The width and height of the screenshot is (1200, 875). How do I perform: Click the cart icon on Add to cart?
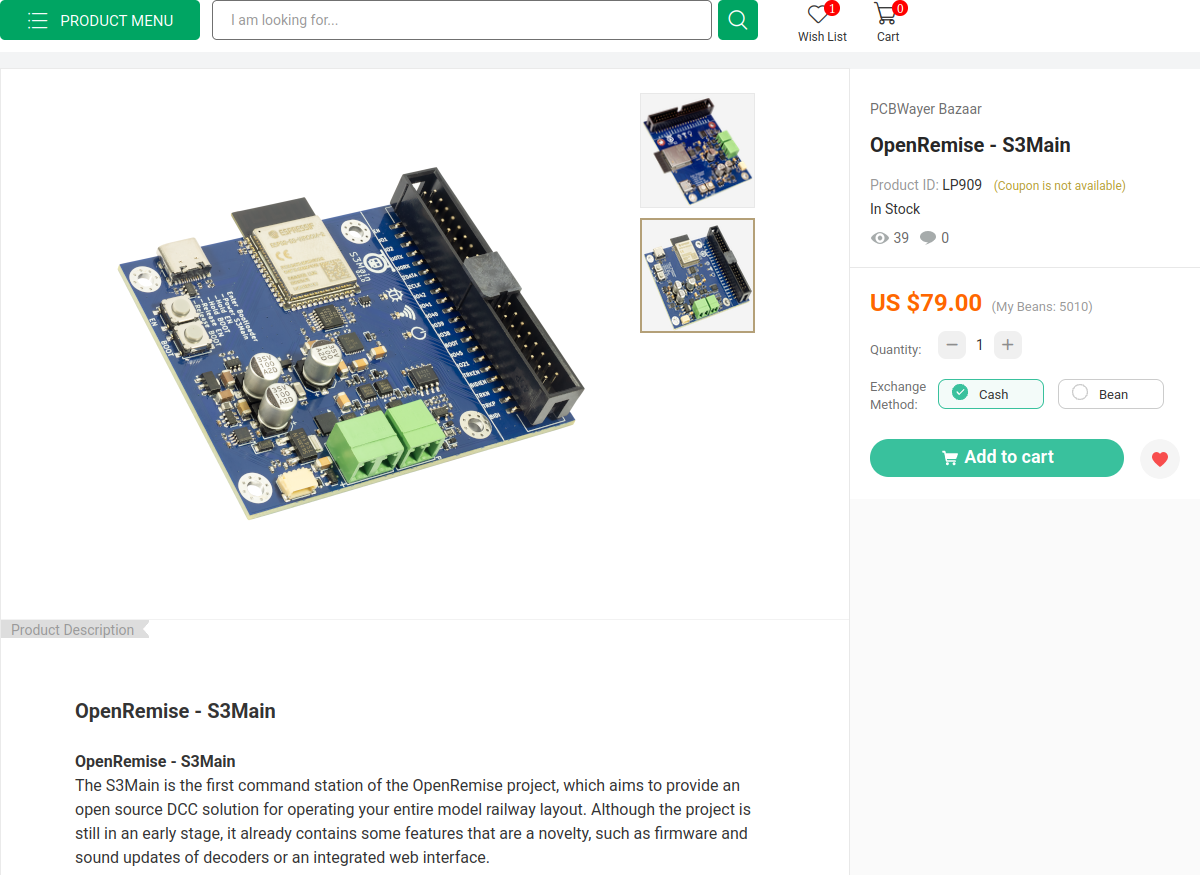coord(950,458)
